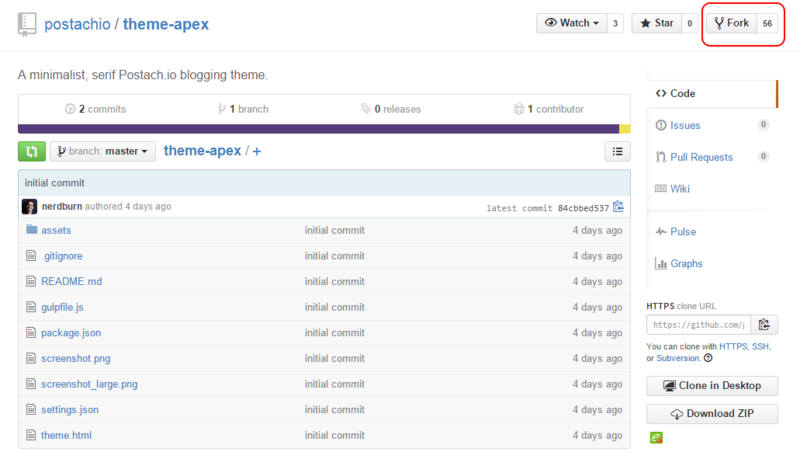Viewport: 800px width, 452px height.
Task: Copy the latest commit SHA clipboard icon
Action: (x=618, y=207)
